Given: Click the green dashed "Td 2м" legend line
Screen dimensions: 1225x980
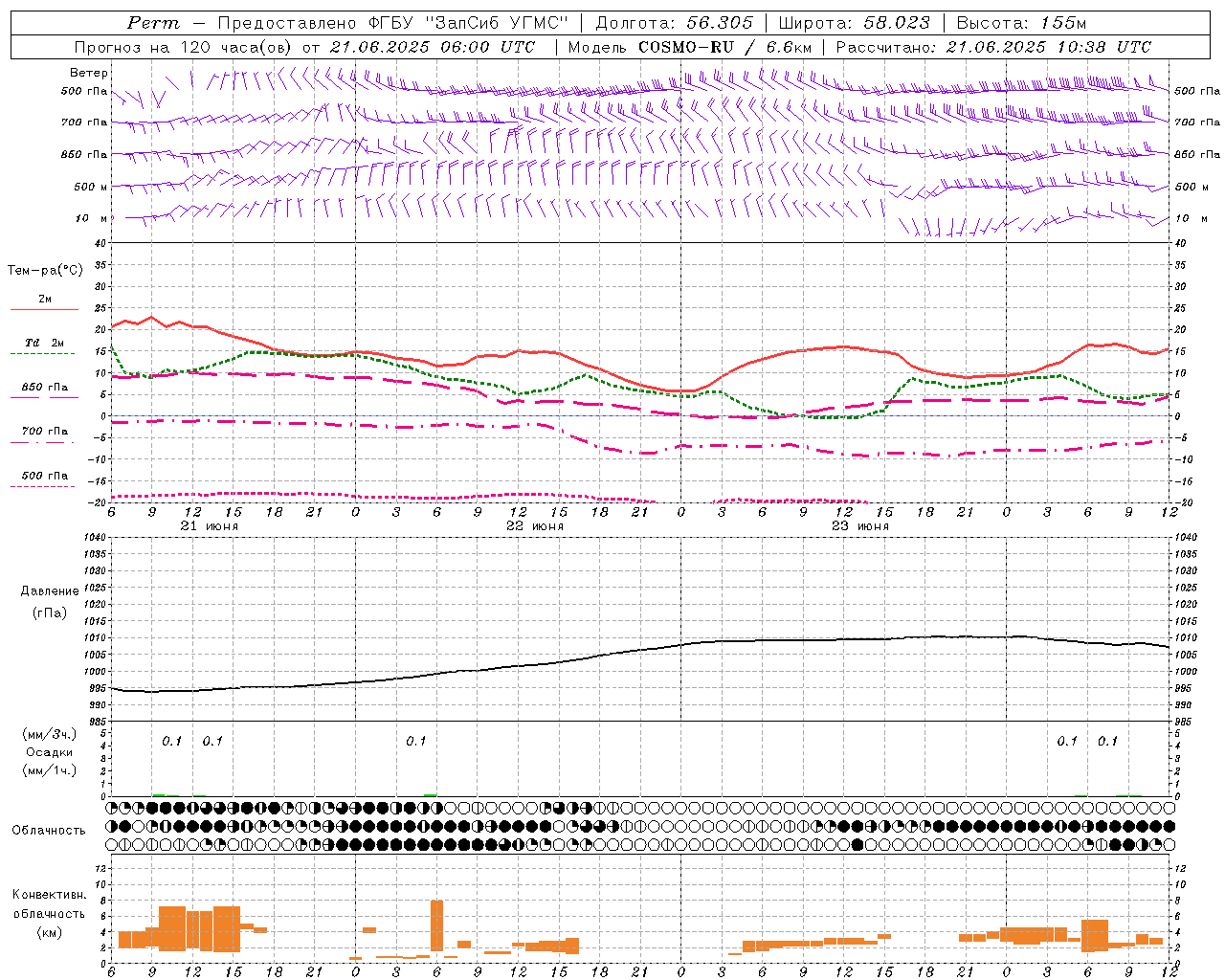Looking at the screenshot, I should pyautogui.click(x=42, y=354).
